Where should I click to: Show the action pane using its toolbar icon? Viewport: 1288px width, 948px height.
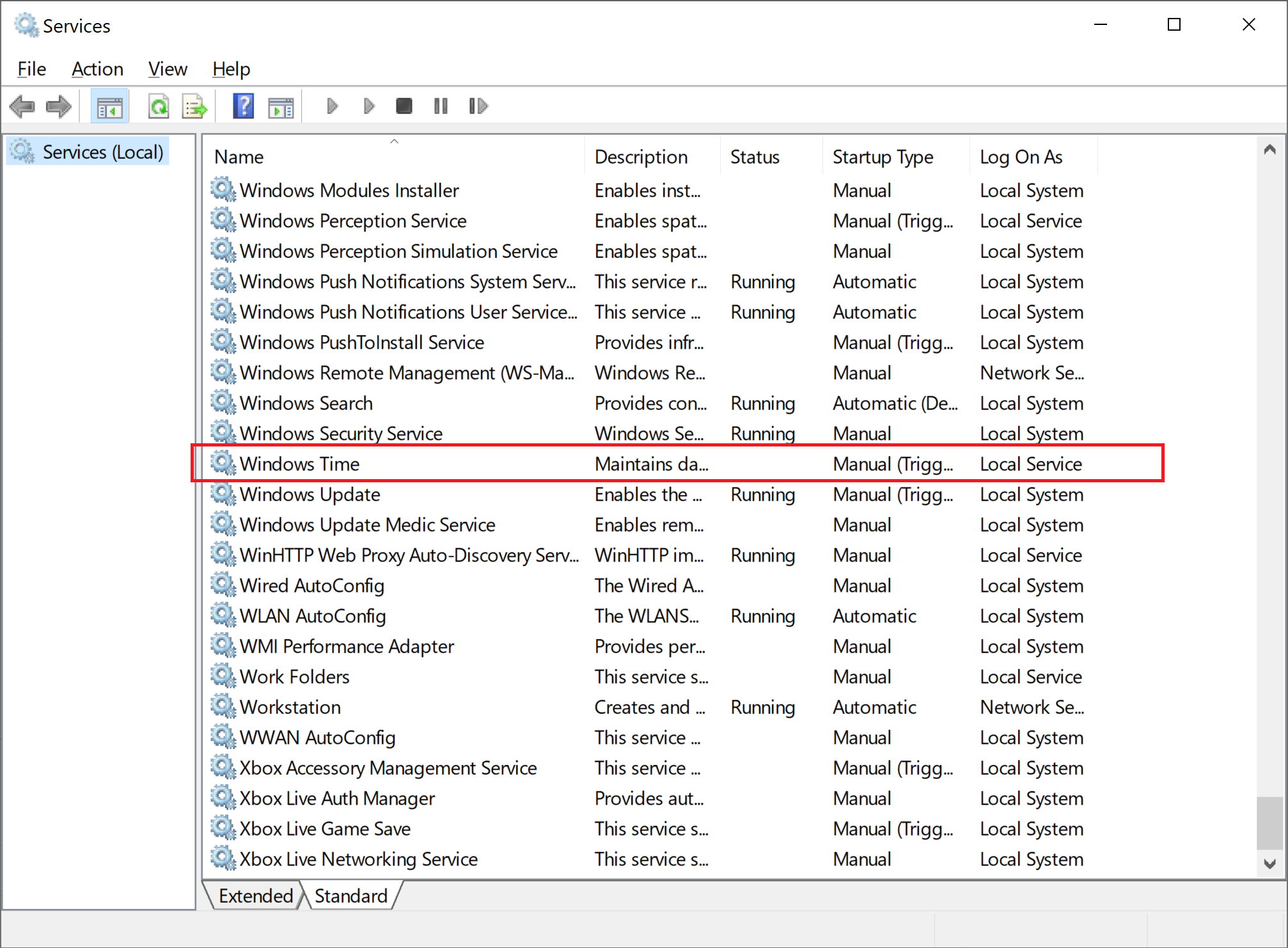coord(281,106)
